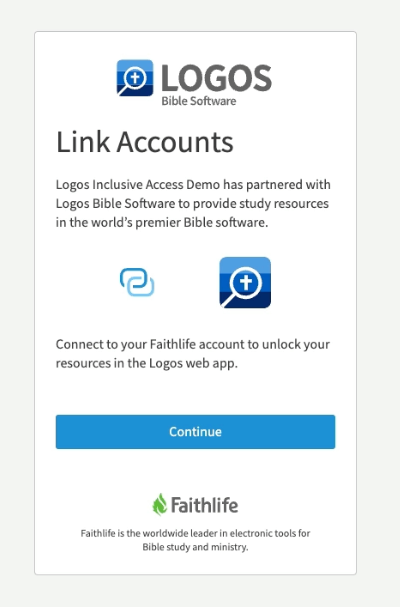Click the Logos magnifier icon in header

click(135, 77)
